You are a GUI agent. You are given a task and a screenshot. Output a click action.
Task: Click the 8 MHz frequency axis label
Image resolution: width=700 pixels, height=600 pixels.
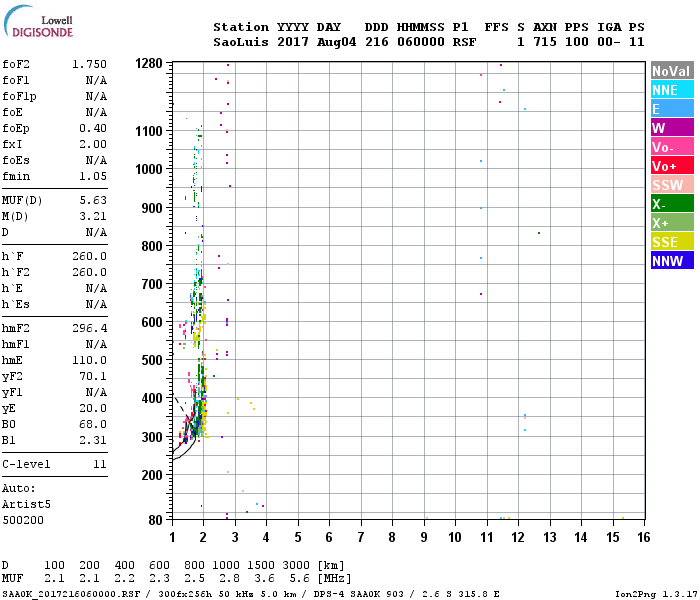(392, 537)
